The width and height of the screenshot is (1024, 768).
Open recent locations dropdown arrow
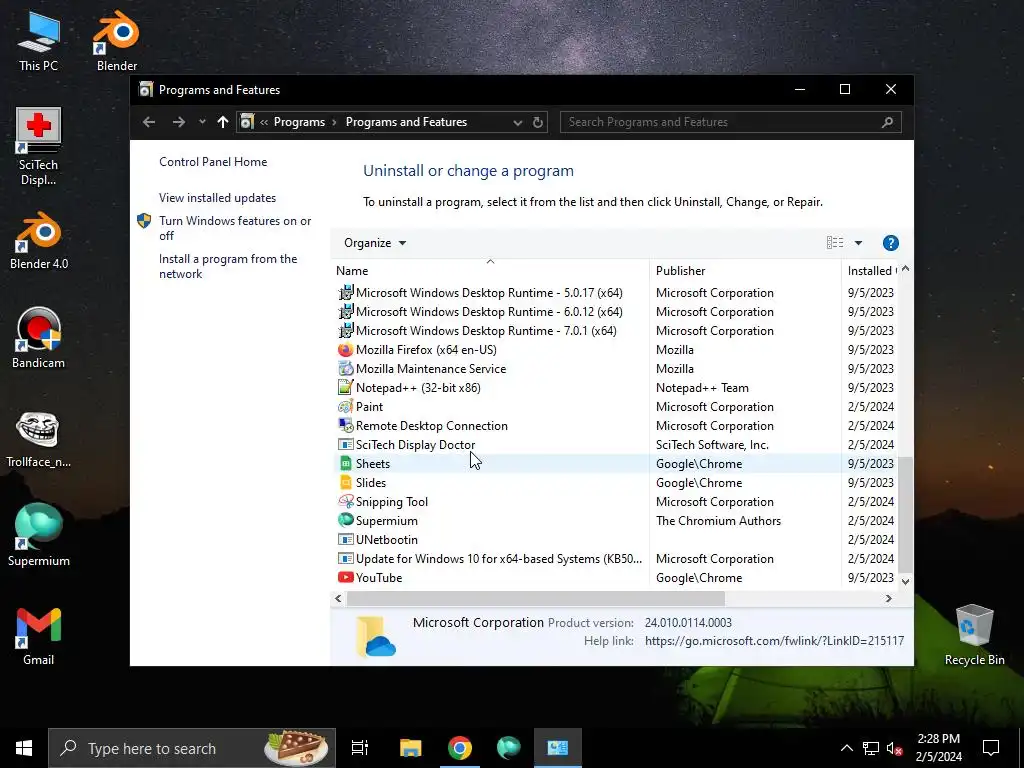(202, 122)
